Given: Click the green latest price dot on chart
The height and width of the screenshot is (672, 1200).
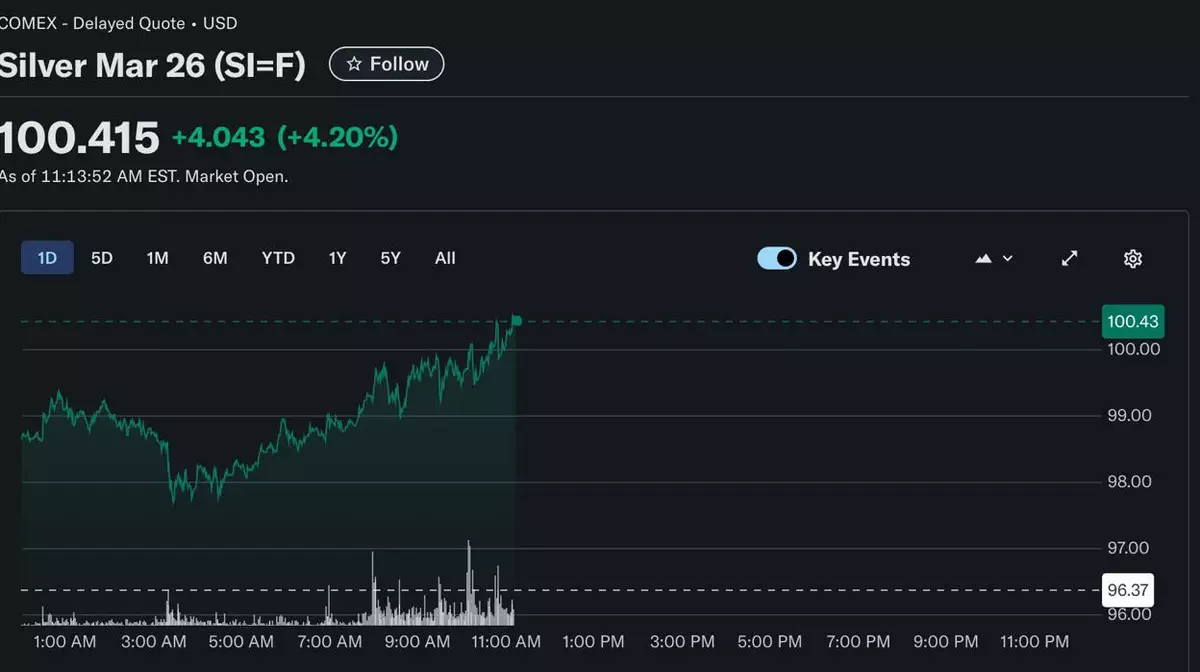Looking at the screenshot, I should tap(516, 320).
